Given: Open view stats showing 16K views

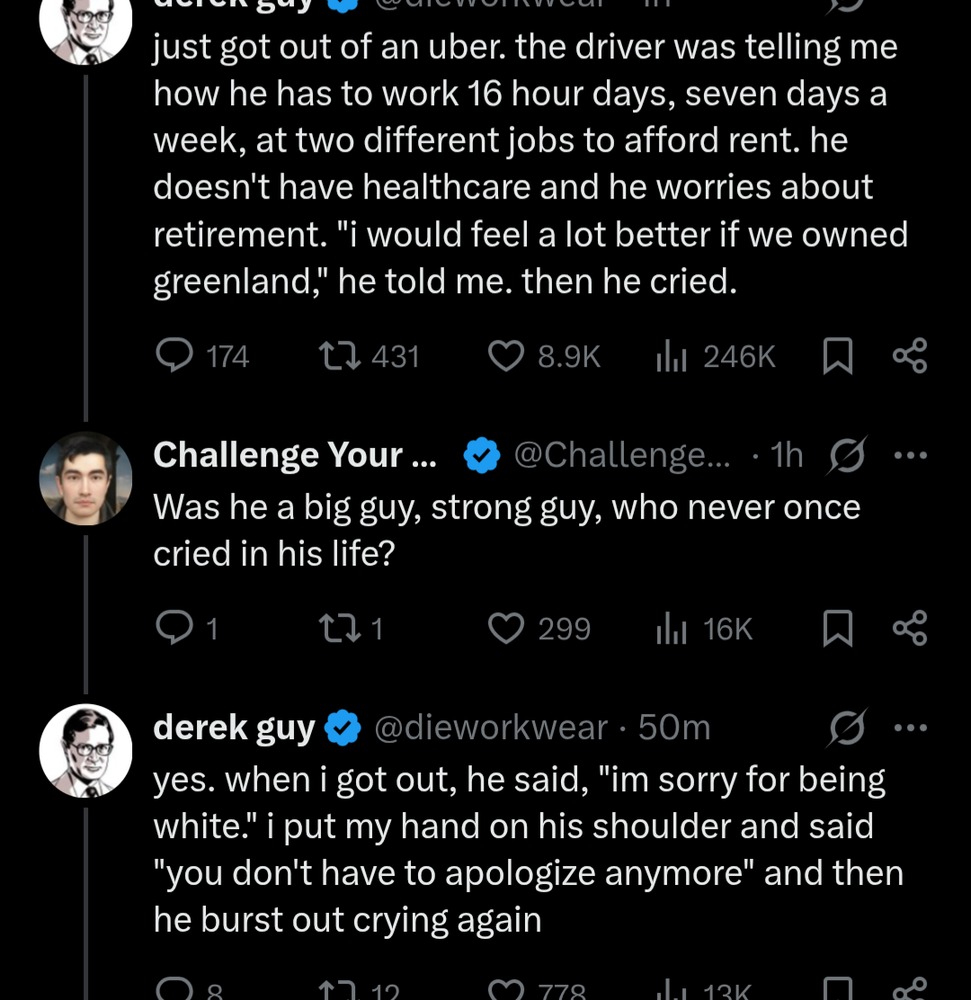Looking at the screenshot, I should coord(670,628).
